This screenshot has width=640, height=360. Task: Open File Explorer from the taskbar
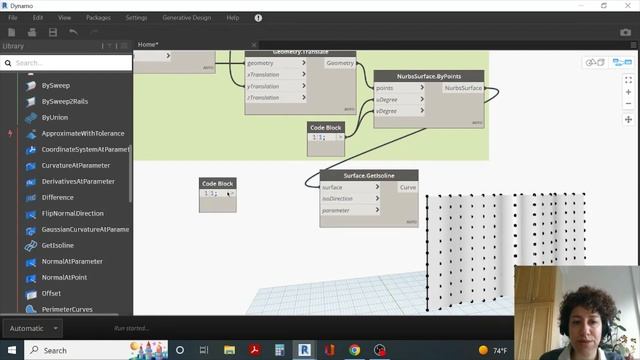click(229, 350)
